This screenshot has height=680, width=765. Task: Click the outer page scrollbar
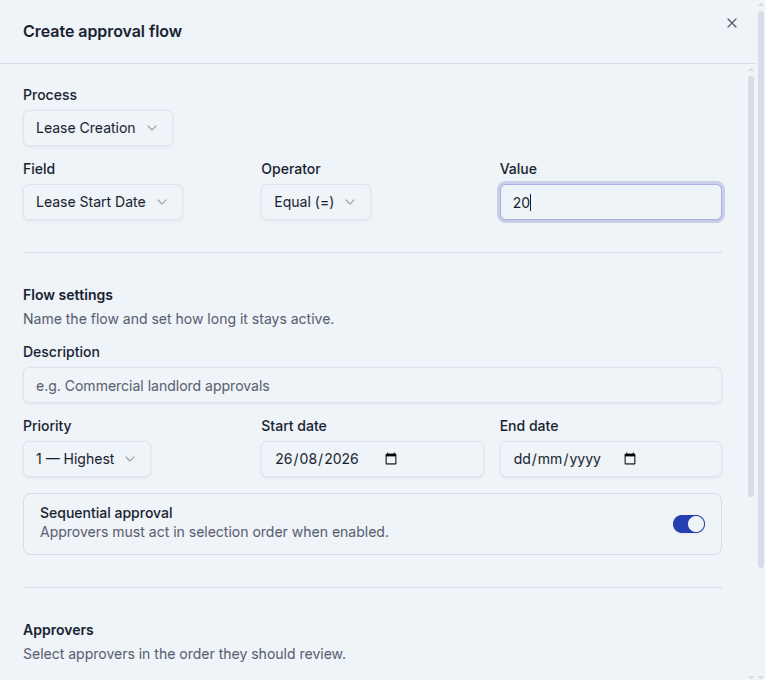tap(761, 290)
